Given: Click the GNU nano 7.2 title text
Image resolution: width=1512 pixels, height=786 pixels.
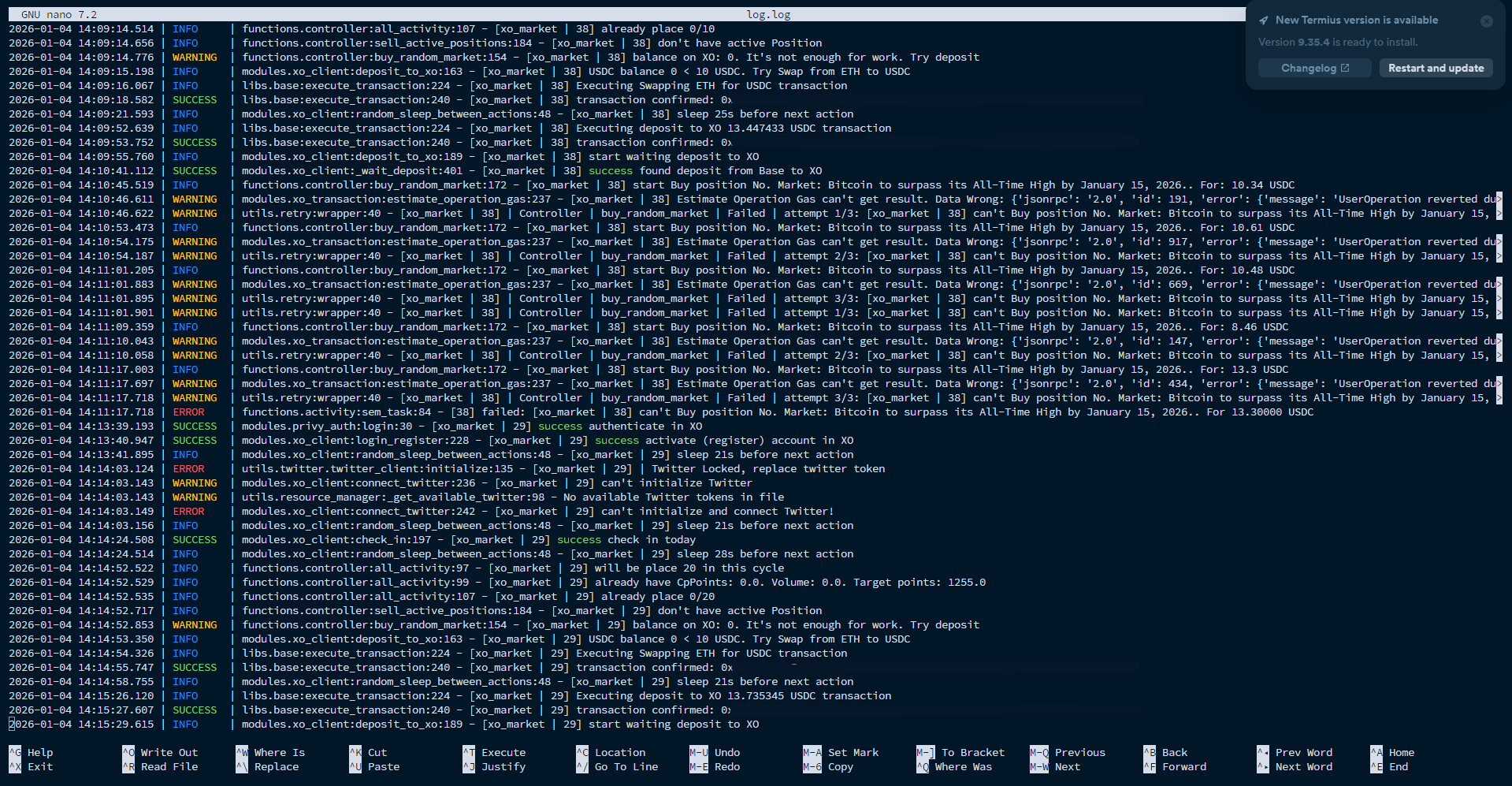Looking at the screenshot, I should click(59, 14).
